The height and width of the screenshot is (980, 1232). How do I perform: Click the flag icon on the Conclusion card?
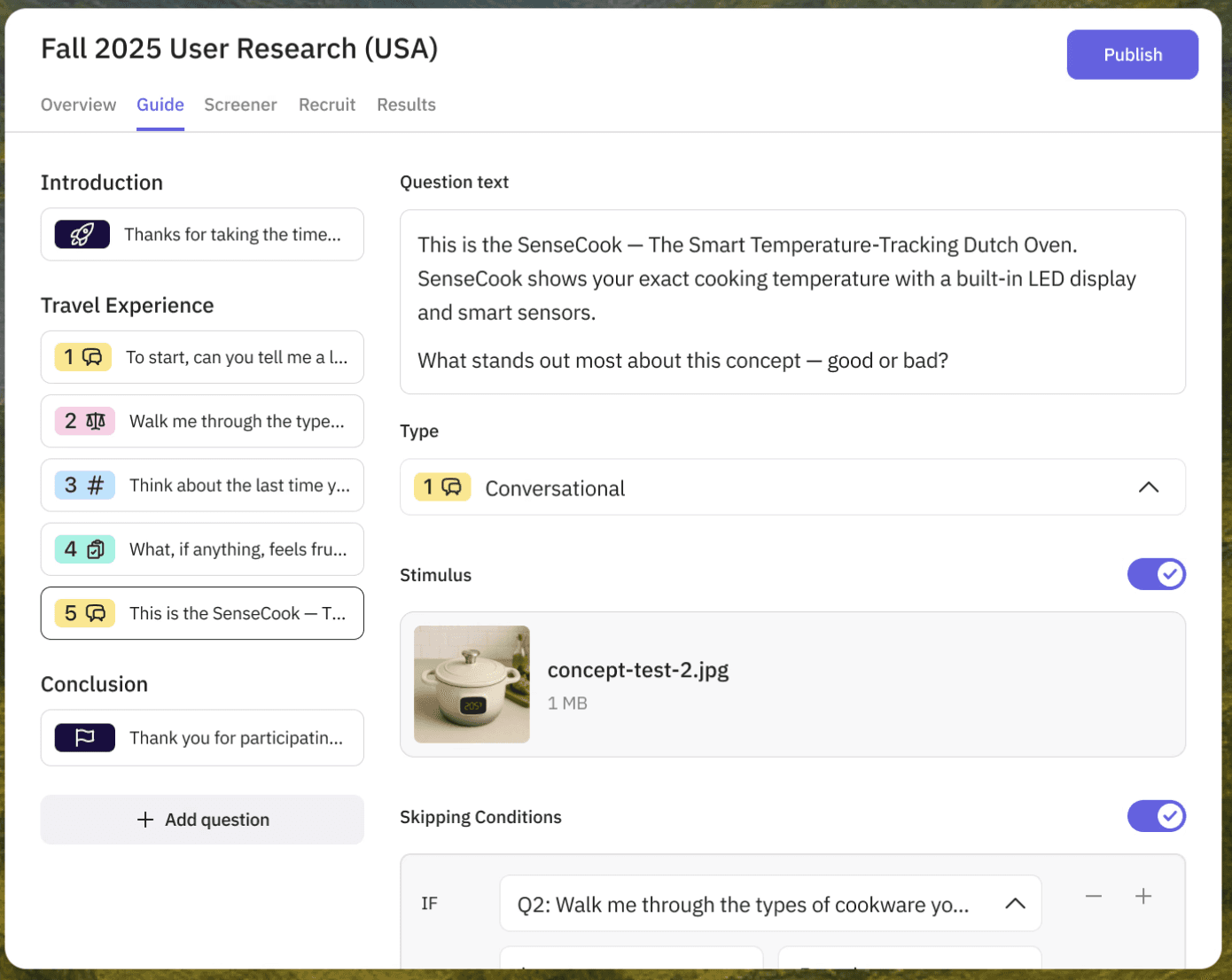coord(83,737)
